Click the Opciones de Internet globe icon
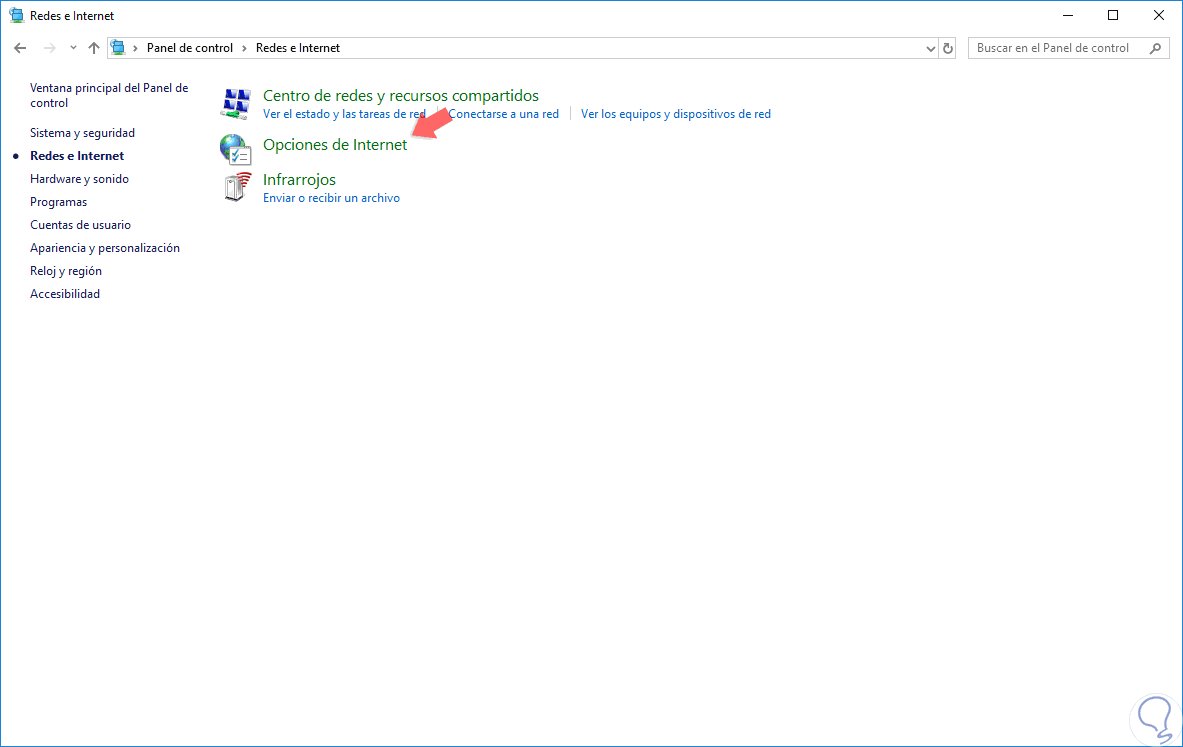The width and height of the screenshot is (1183, 747). click(235, 149)
